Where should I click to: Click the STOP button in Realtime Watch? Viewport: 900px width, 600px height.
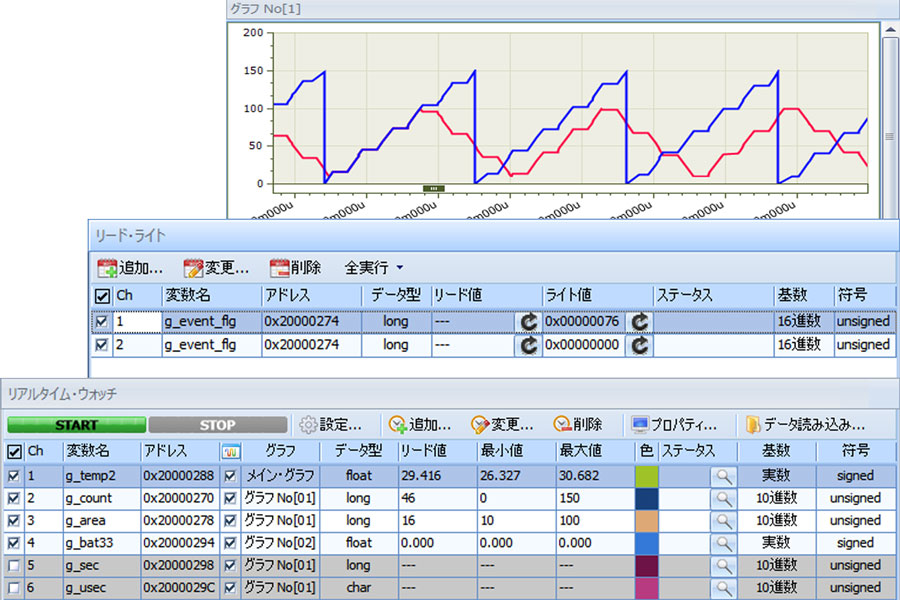pos(218,425)
